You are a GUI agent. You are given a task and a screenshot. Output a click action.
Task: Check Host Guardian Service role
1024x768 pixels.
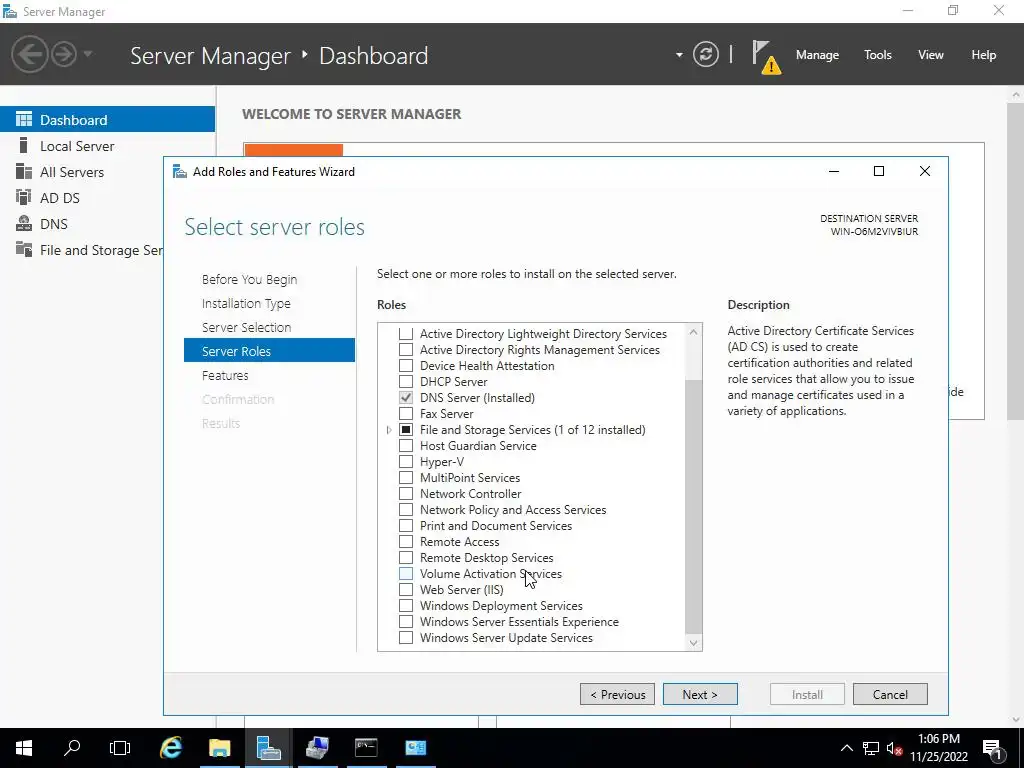(406, 445)
